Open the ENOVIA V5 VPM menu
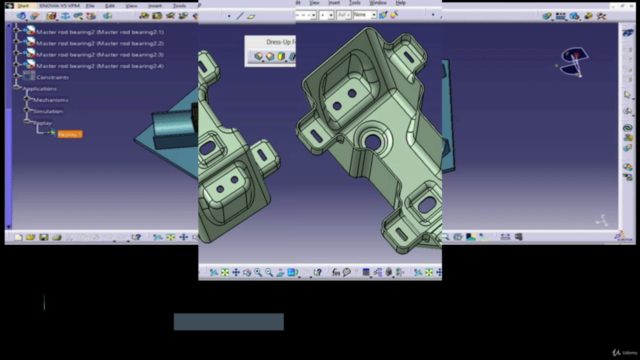 pyautogui.click(x=60, y=6)
